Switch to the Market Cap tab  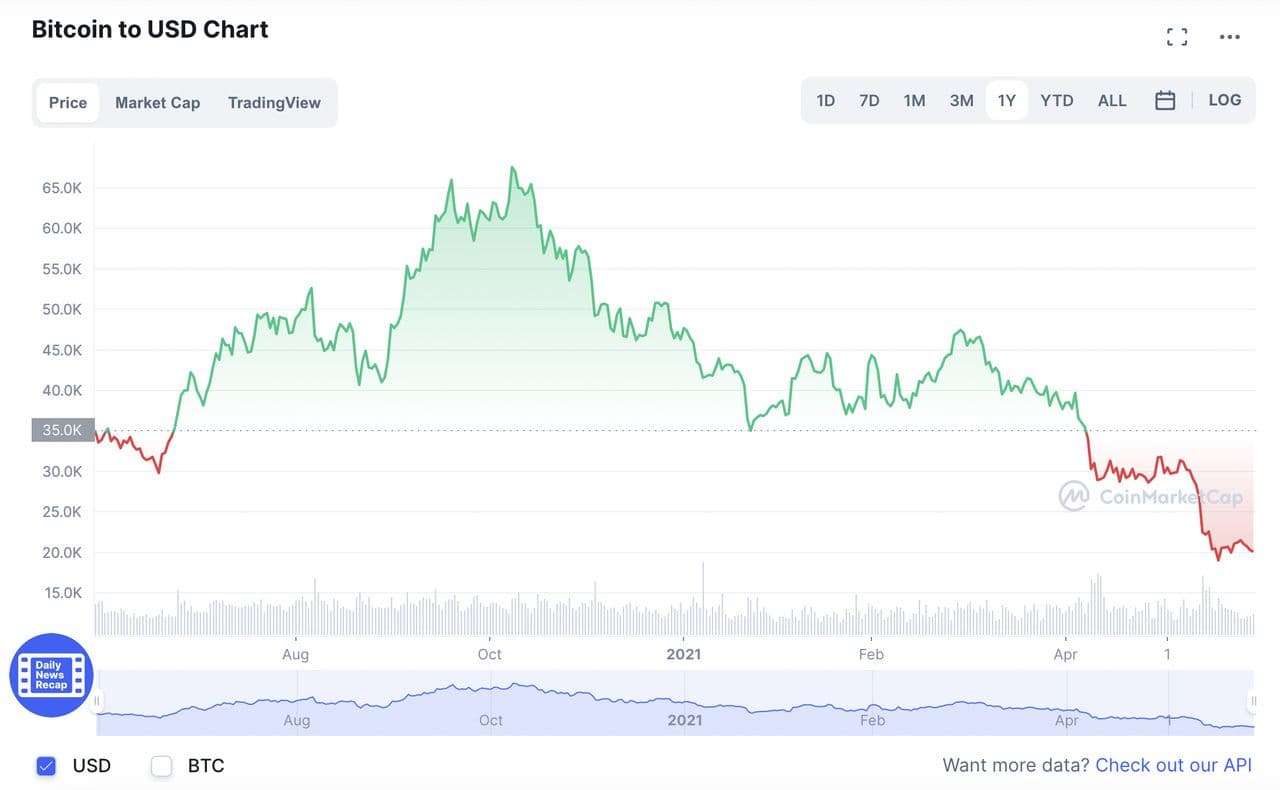[x=157, y=102]
